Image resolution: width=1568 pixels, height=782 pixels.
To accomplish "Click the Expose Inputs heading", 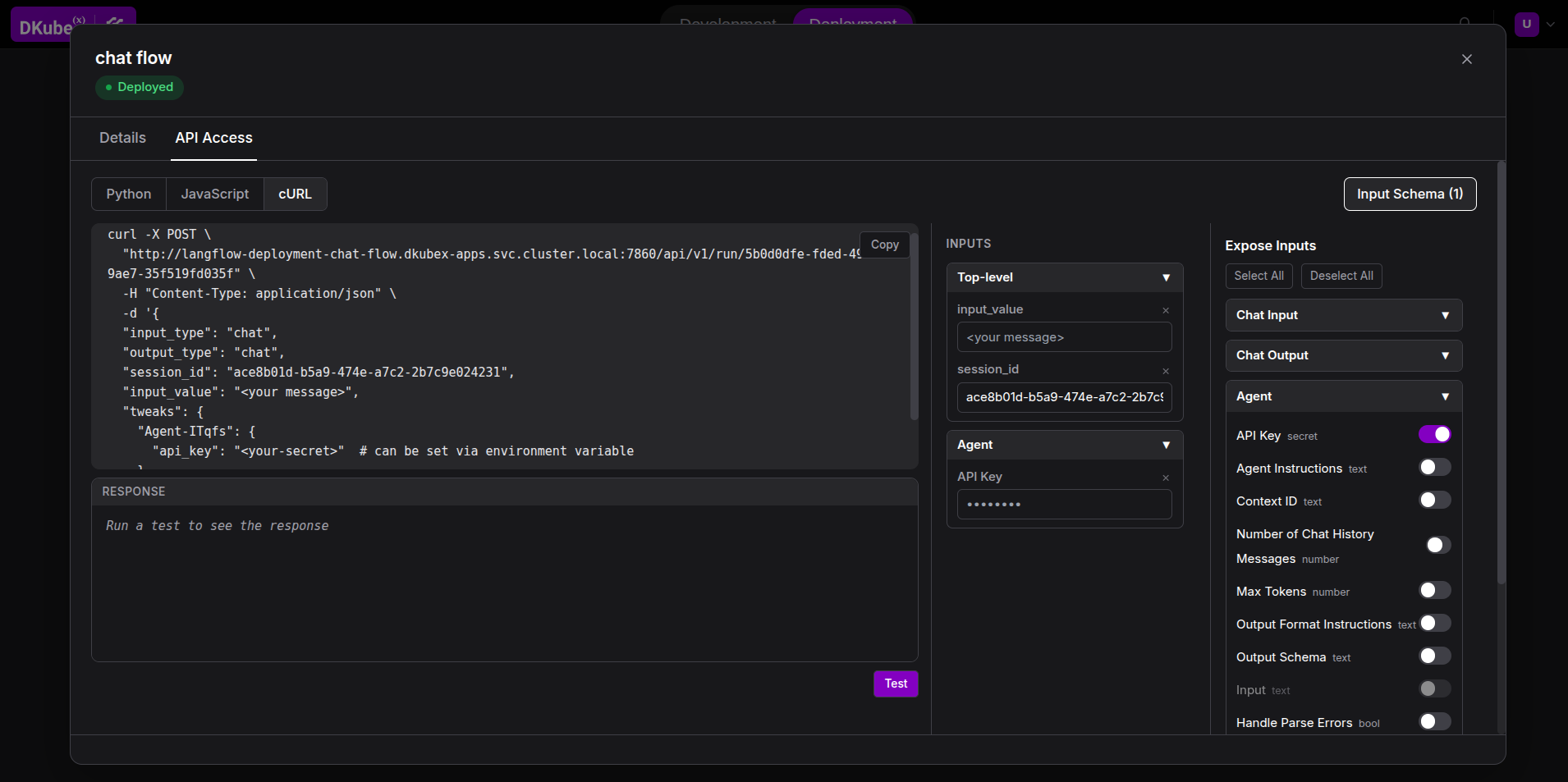I will point(1270,245).
